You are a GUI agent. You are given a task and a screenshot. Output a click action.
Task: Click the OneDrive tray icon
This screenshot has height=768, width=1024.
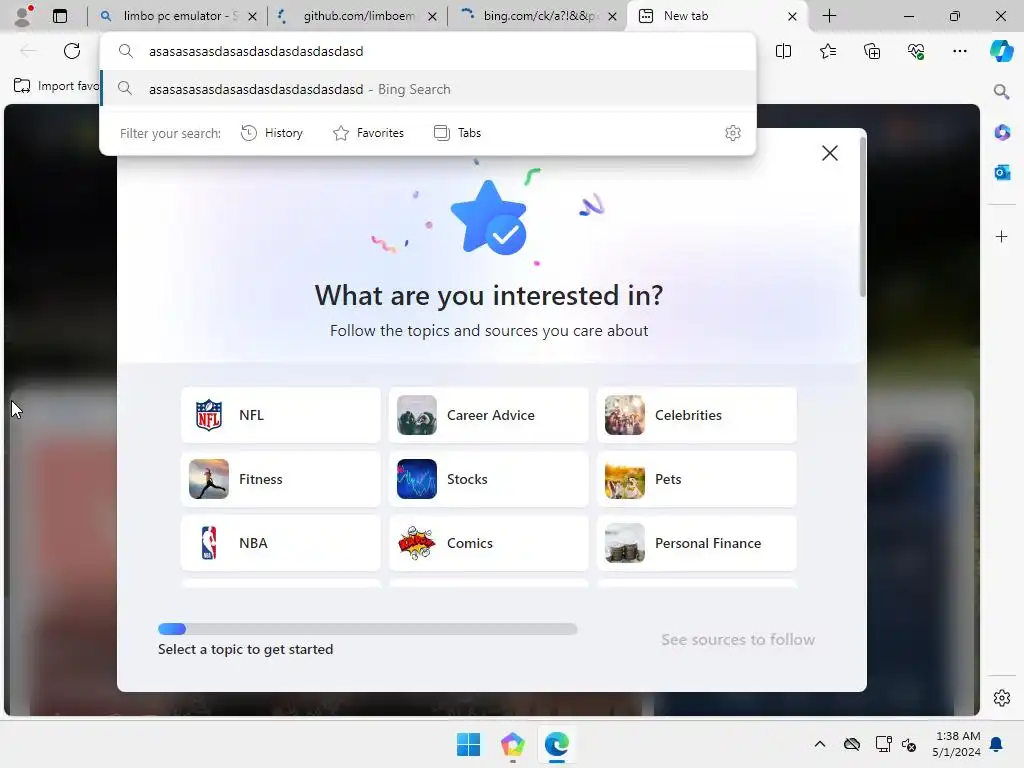pos(852,744)
